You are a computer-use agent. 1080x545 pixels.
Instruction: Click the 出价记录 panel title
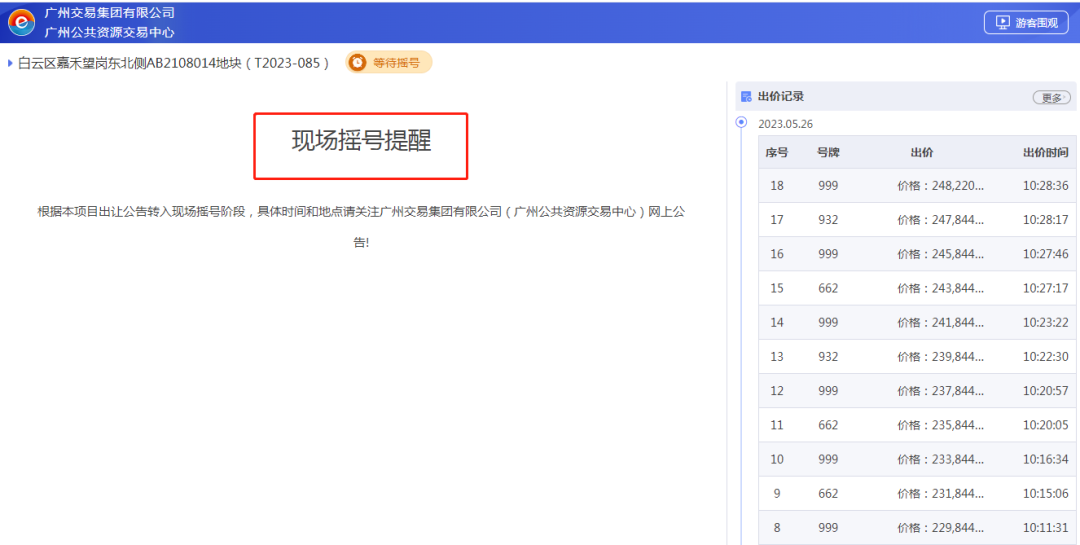pos(781,96)
